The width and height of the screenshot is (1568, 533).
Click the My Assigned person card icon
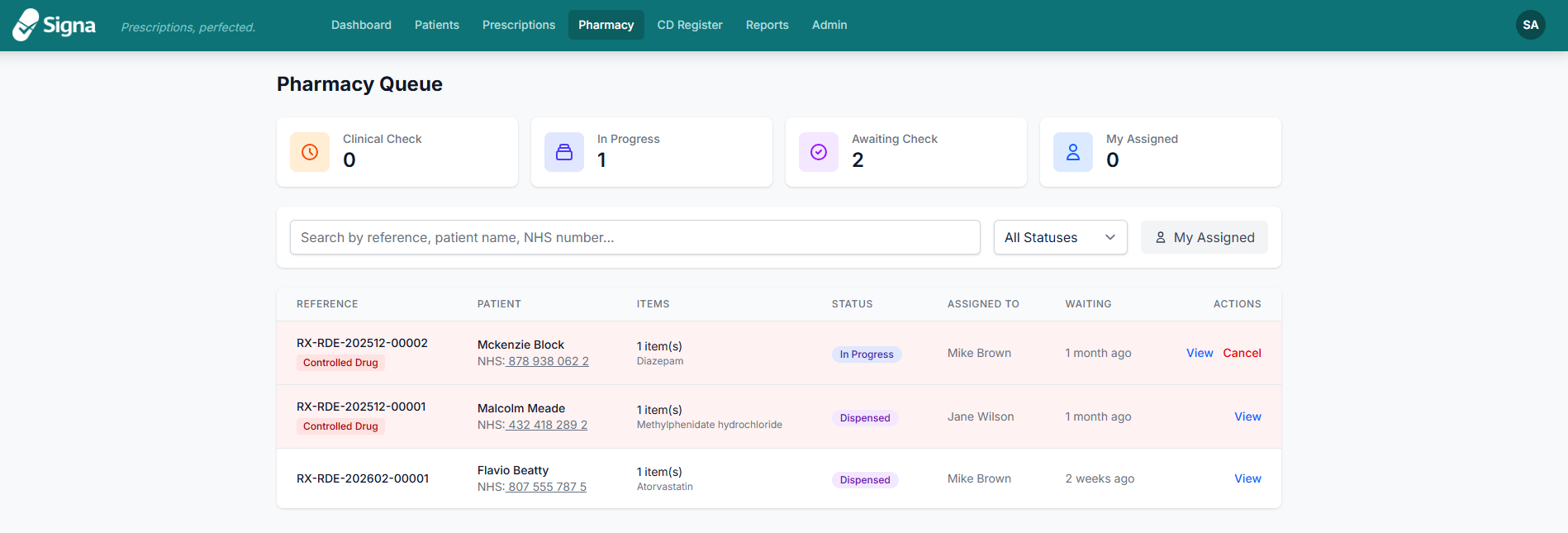(x=1073, y=152)
